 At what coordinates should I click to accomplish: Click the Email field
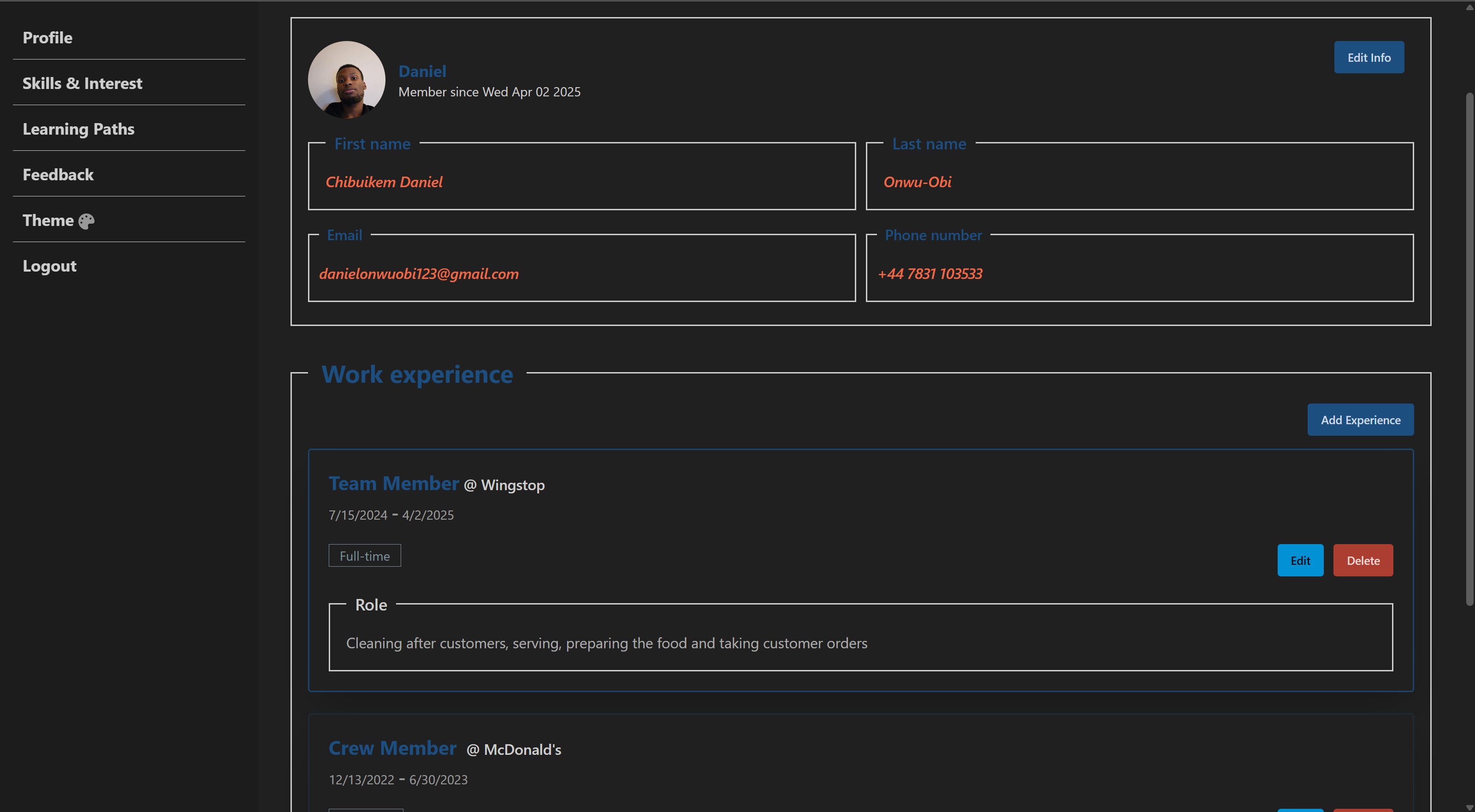581,274
